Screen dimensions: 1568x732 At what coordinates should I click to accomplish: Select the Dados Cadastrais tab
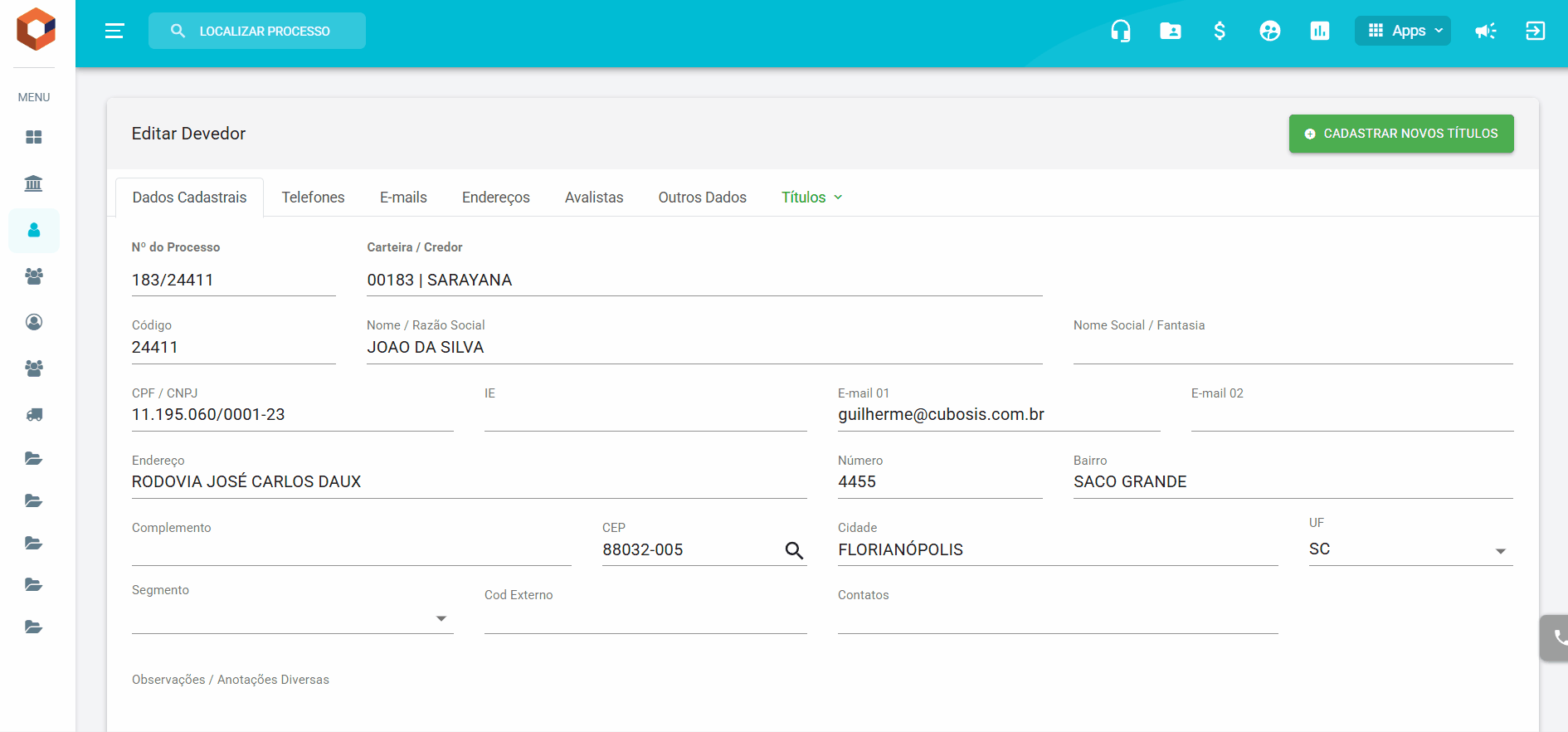click(x=190, y=198)
